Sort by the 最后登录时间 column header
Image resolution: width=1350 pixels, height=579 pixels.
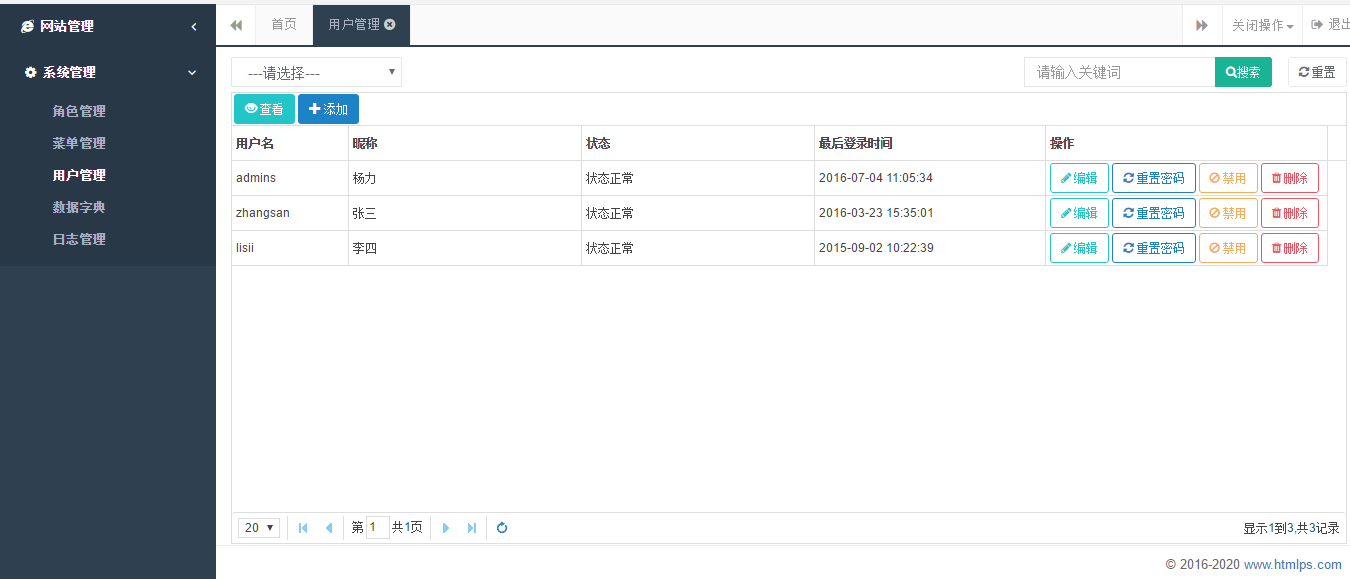[930, 143]
